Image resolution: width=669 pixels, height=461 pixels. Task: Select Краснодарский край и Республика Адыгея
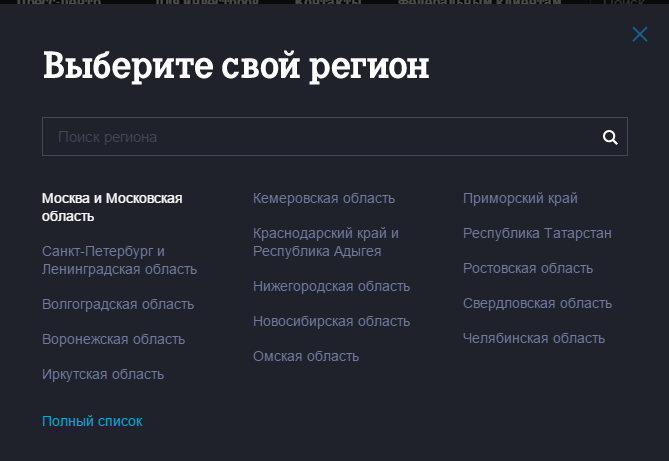tap(326, 242)
